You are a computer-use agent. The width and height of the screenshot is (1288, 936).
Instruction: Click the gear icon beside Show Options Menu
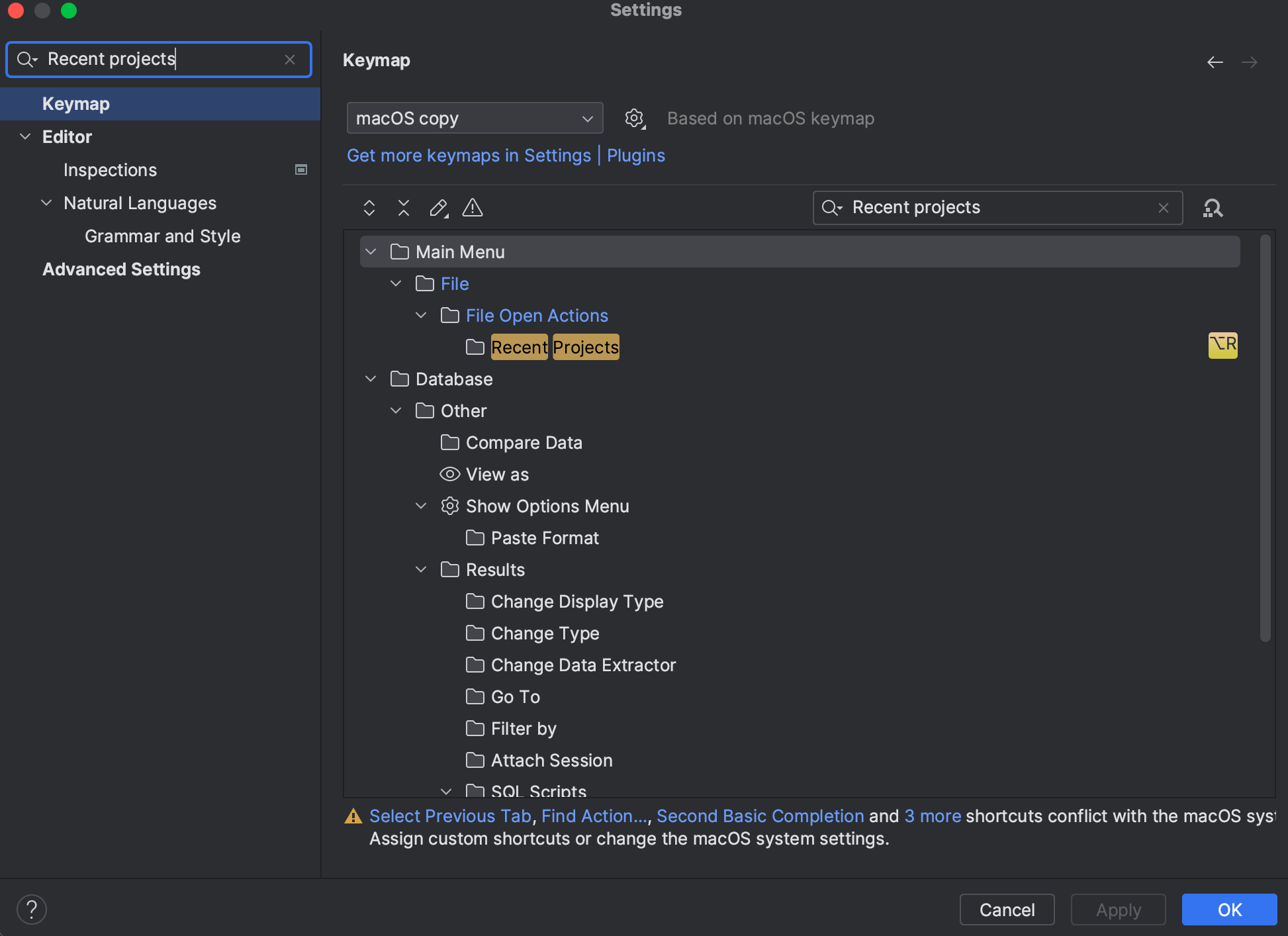pyautogui.click(x=450, y=506)
